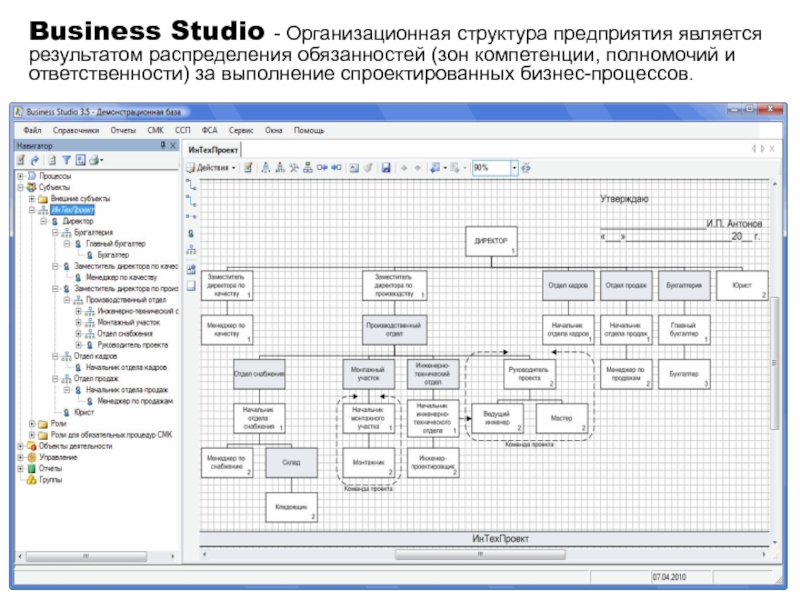800x600 pixels.
Task: Open the Справочники menu
Action: (76, 130)
